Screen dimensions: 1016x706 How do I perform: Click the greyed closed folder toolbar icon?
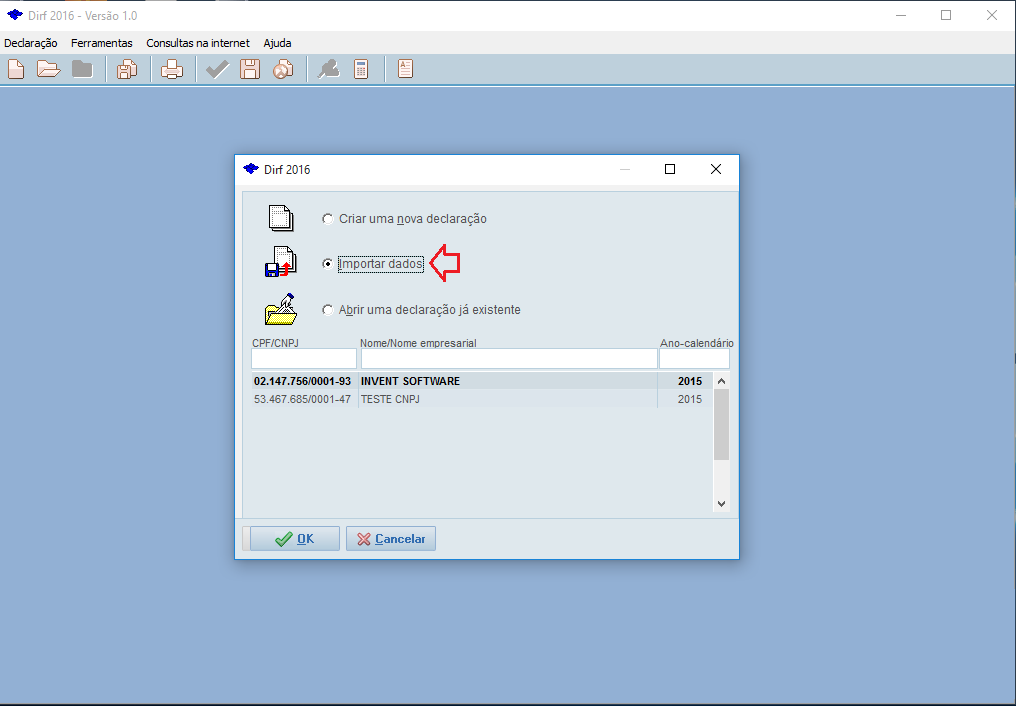(x=82, y=69)
